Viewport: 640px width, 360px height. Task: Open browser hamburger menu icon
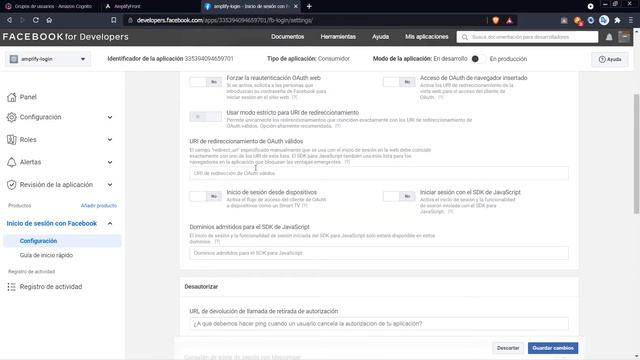click(x=631, y=20)
